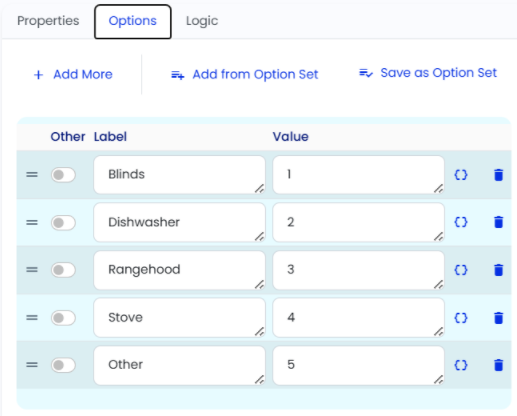Click braces icon in Blinds row

pos(461,175)
